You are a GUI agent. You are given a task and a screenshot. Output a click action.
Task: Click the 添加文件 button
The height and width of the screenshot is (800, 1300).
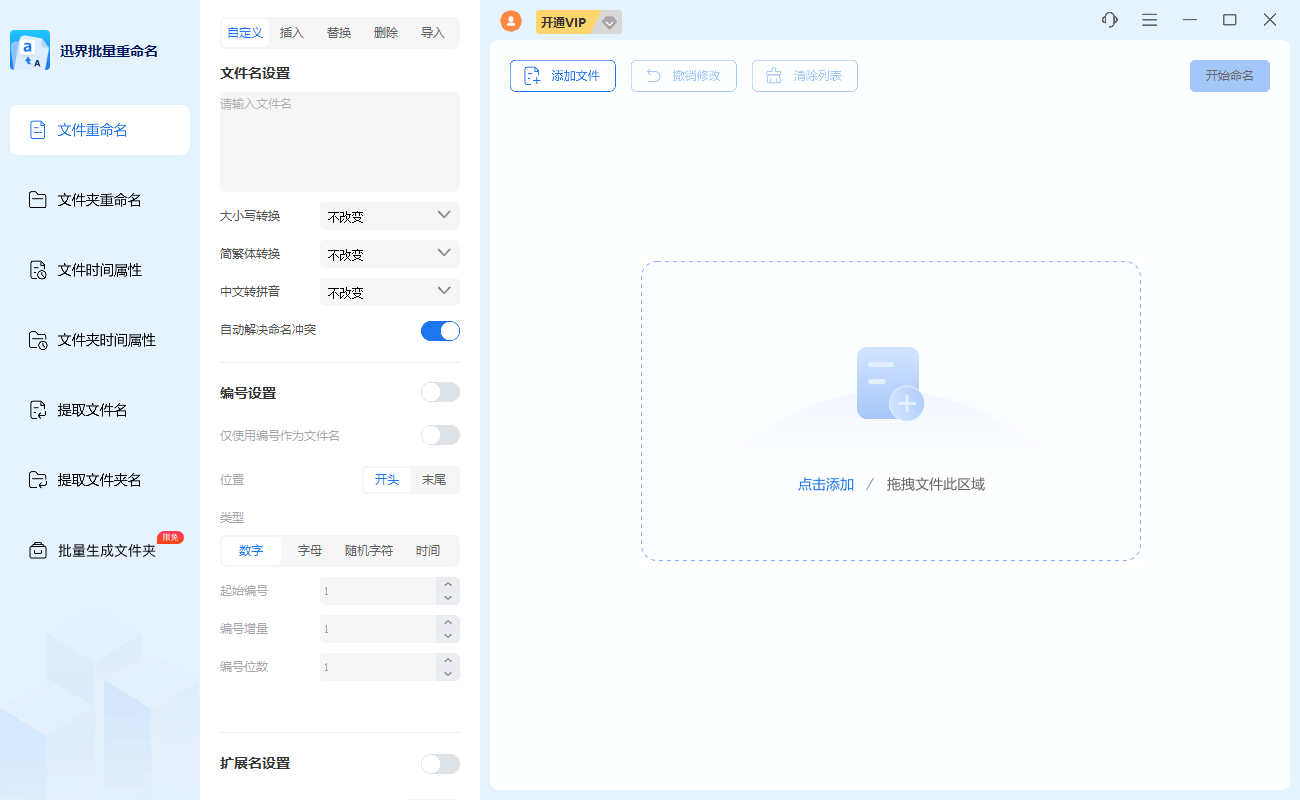click(x=562, y=75)
